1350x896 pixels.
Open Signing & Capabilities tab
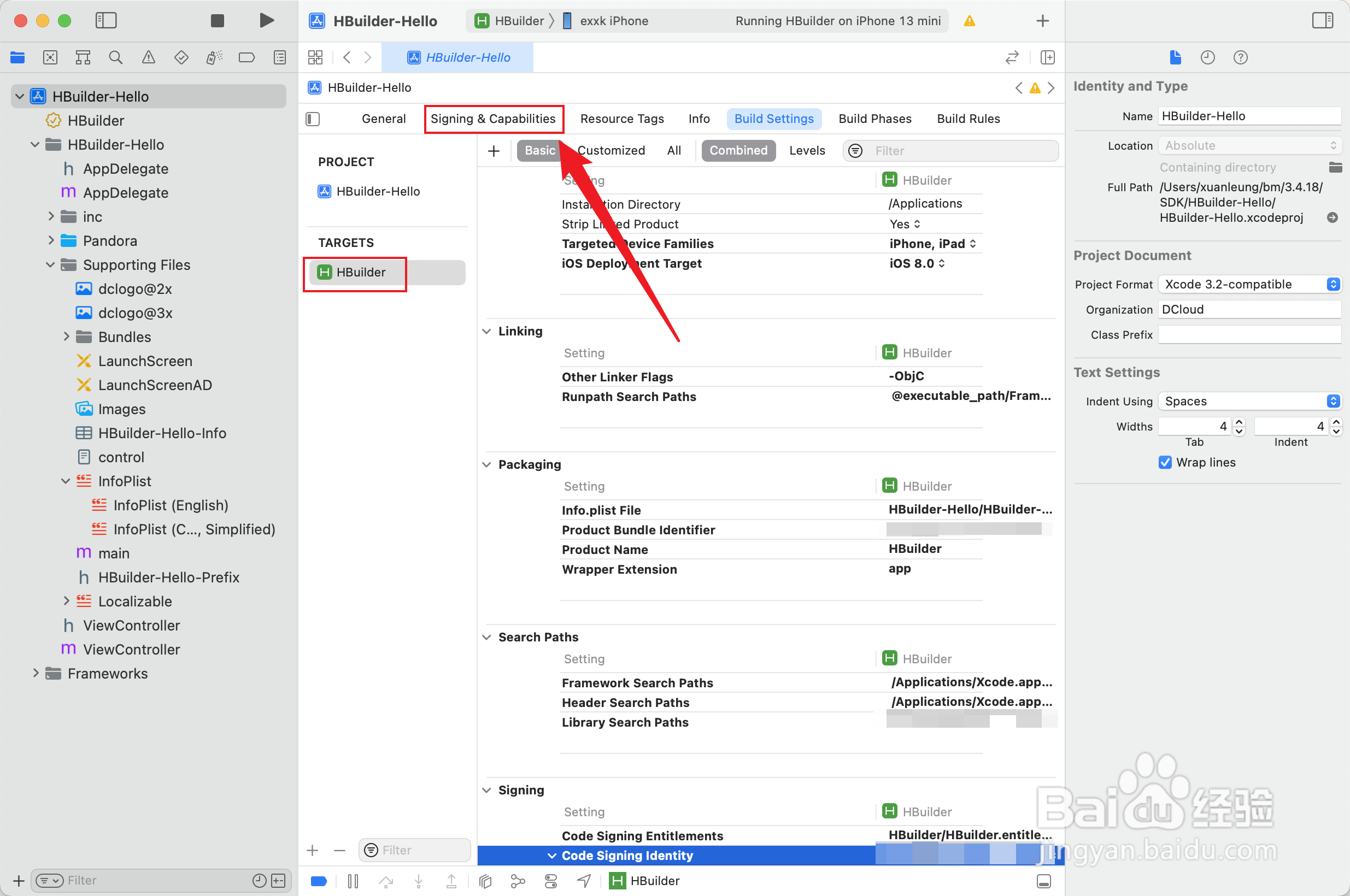(x=493, y=119)
